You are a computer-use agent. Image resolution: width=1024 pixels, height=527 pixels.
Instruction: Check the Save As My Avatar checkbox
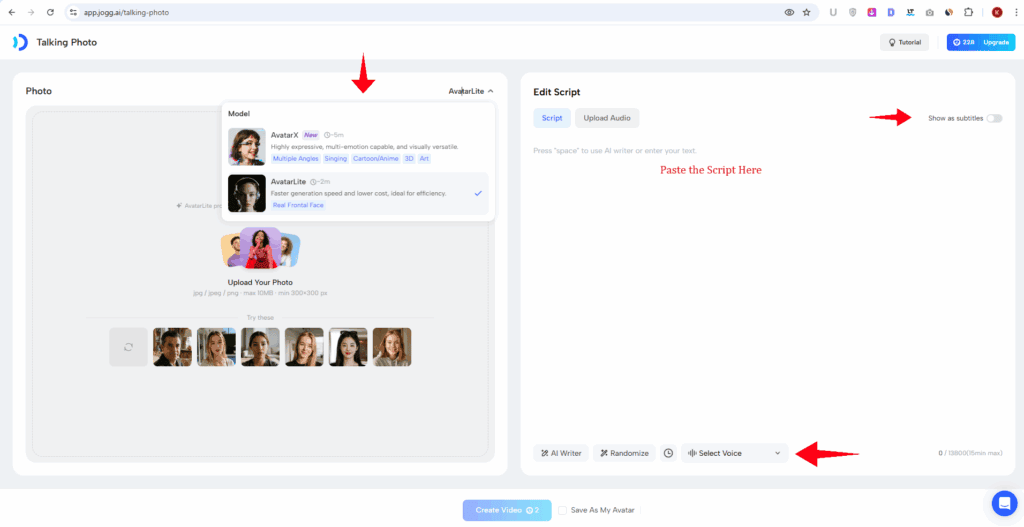click(563, 510)
